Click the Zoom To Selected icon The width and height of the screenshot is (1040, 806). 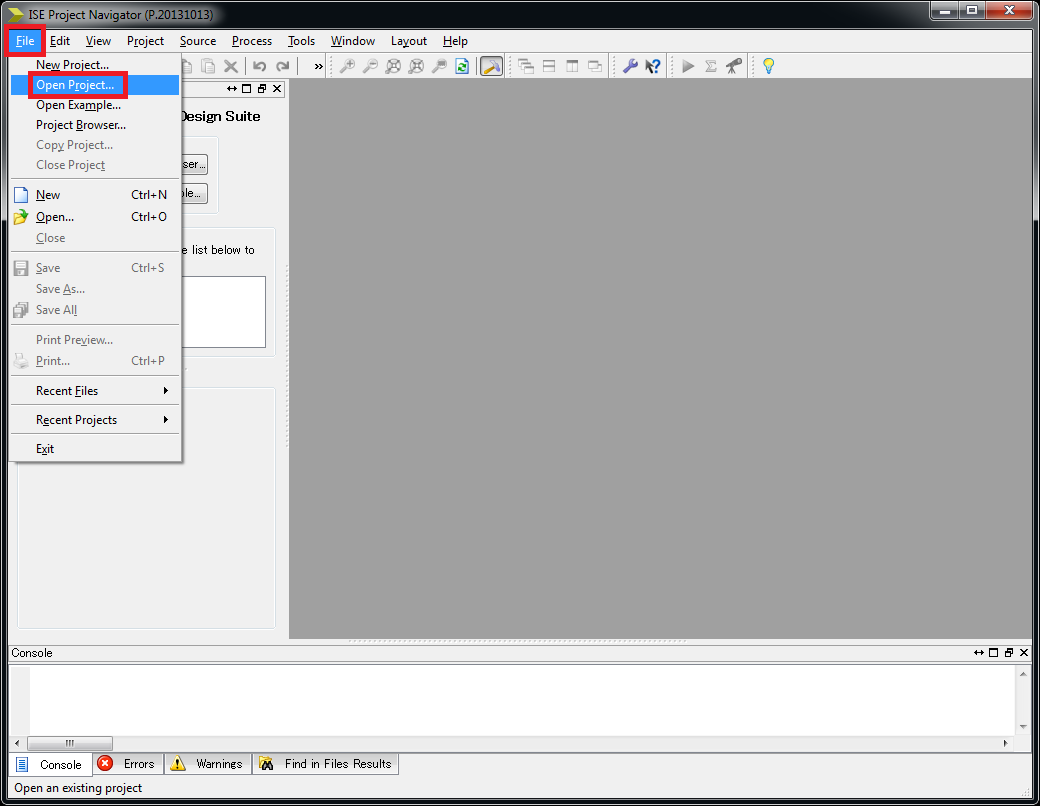tap(417, 66)
